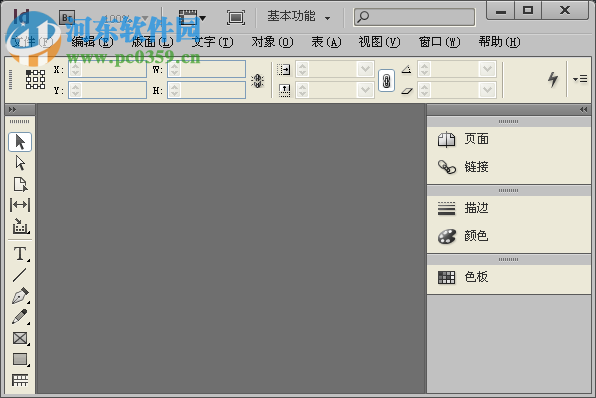Click the scale X percentage icon

pyautogui.click(x=284, y=70)
